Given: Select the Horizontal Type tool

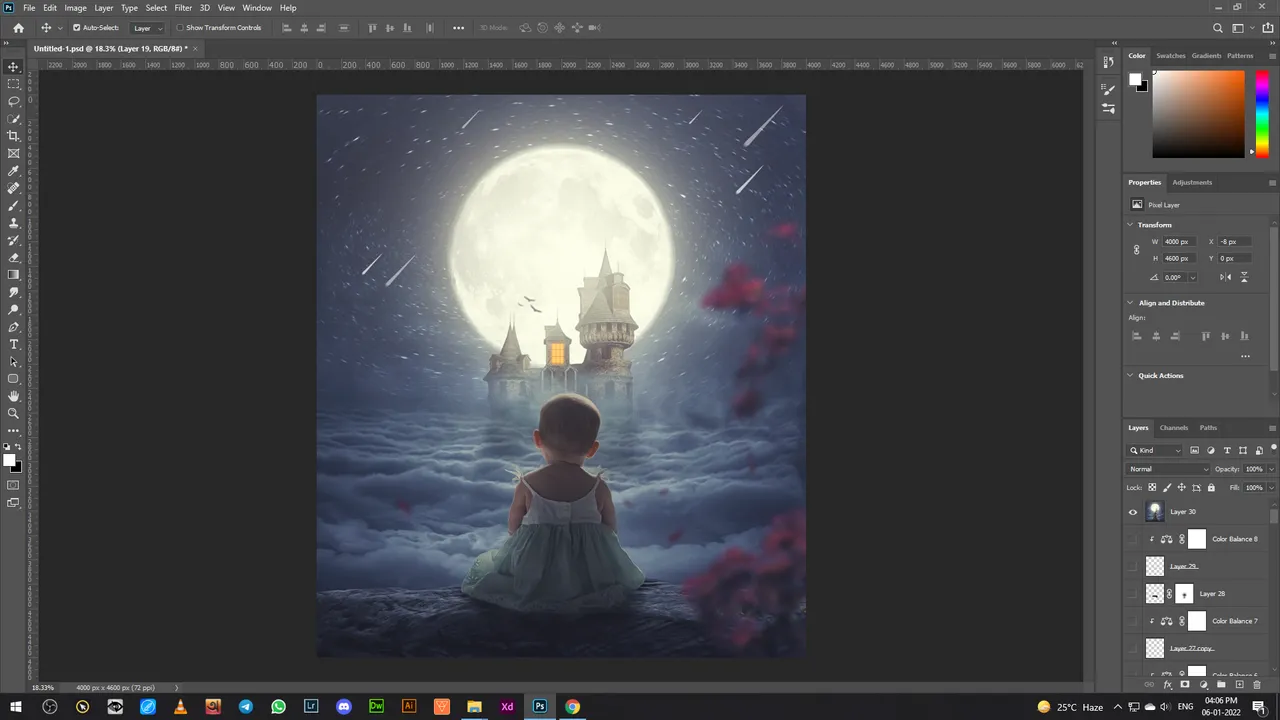Looking at the screenshot, I should [x=13, y=344].
